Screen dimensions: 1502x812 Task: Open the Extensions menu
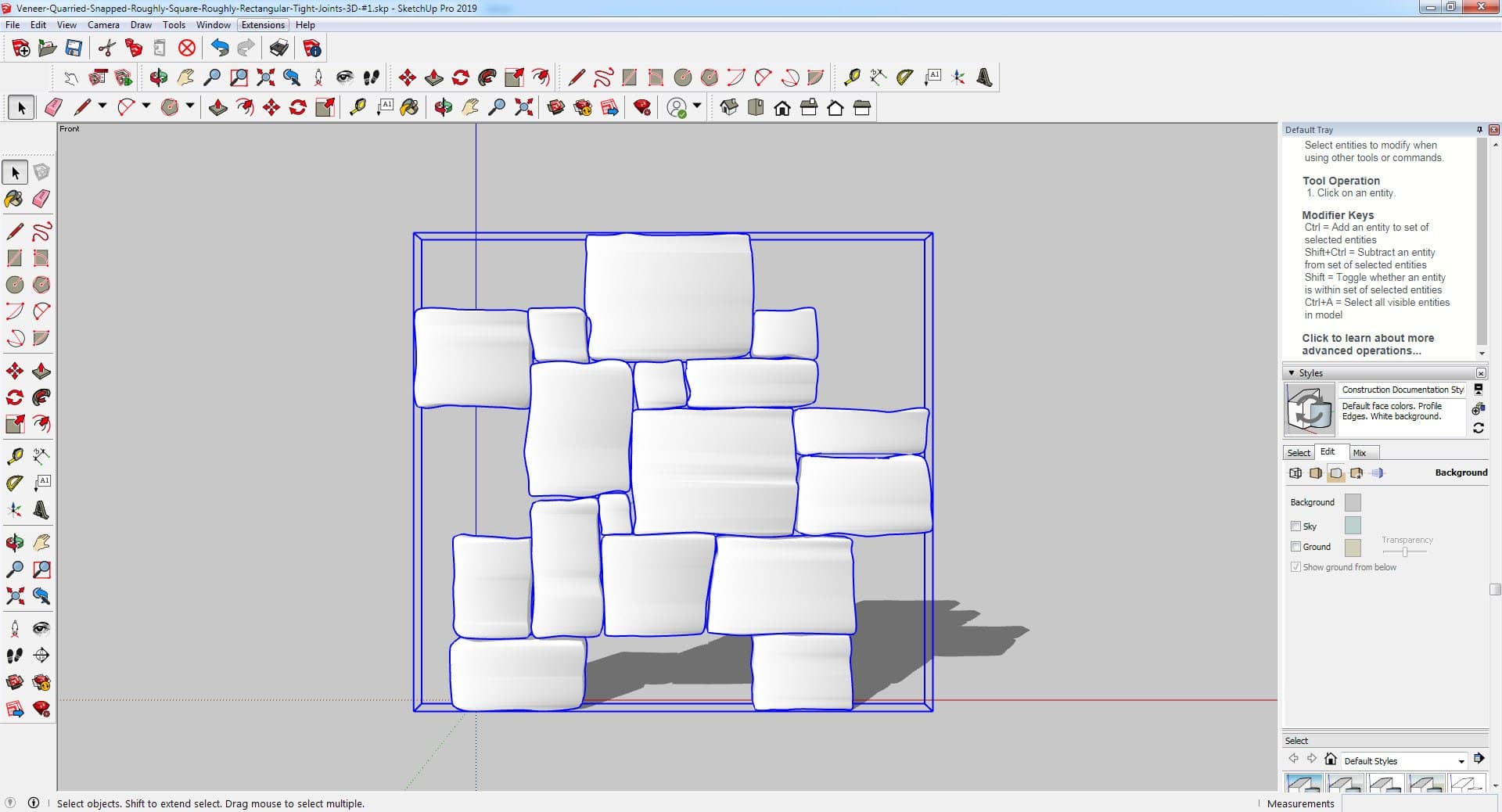pos(263,25)
